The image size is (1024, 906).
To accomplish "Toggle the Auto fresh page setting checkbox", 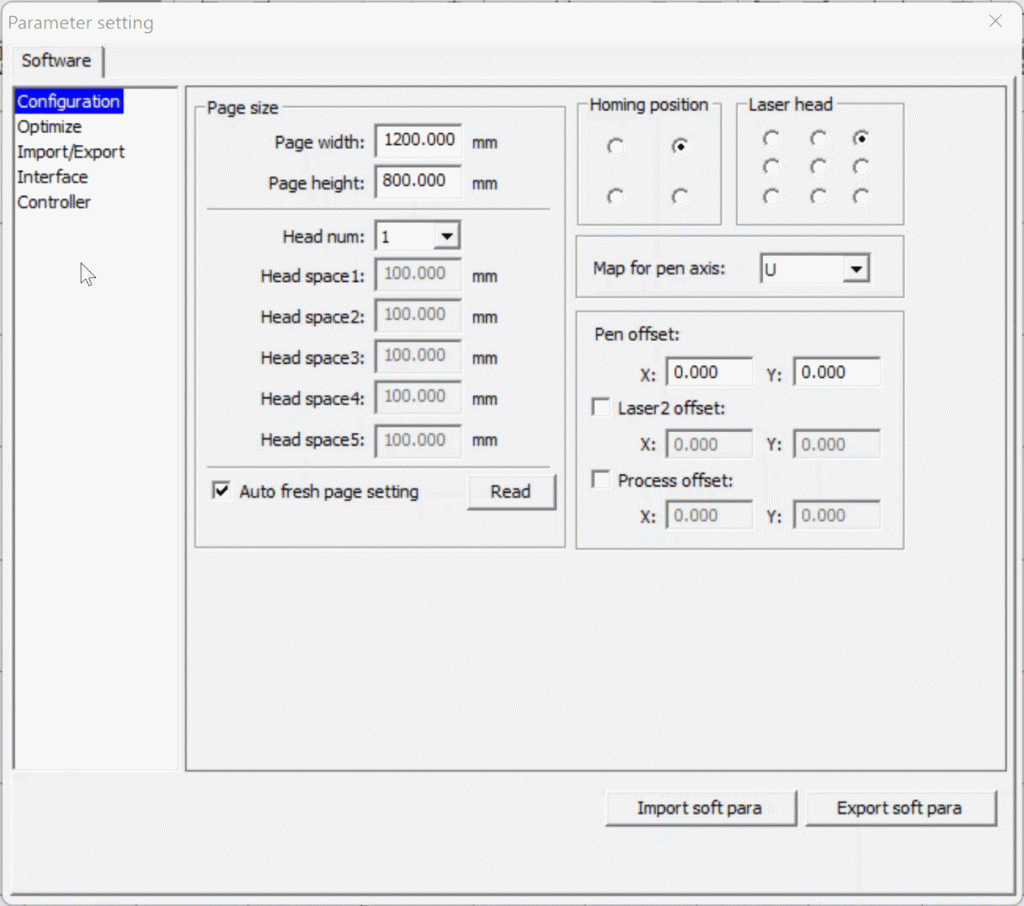I will point(221,491).
